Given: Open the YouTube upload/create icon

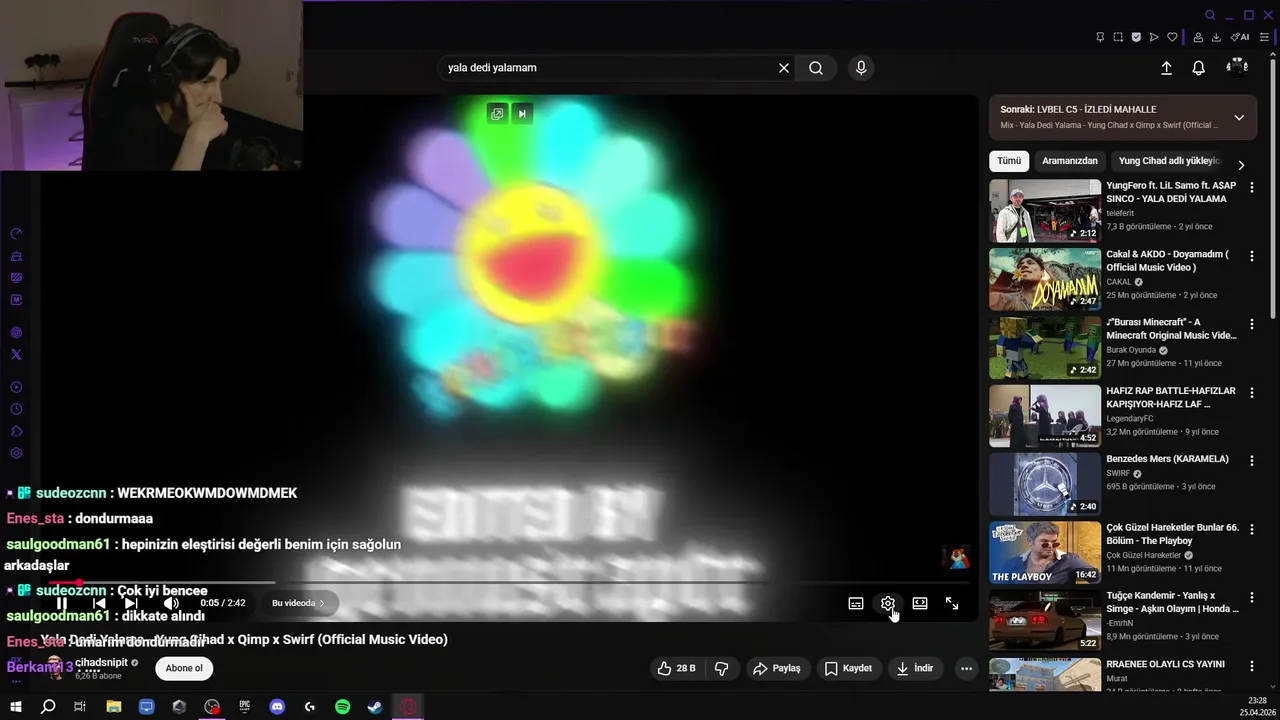Looking at the screenshot, I should [1166, 68].
